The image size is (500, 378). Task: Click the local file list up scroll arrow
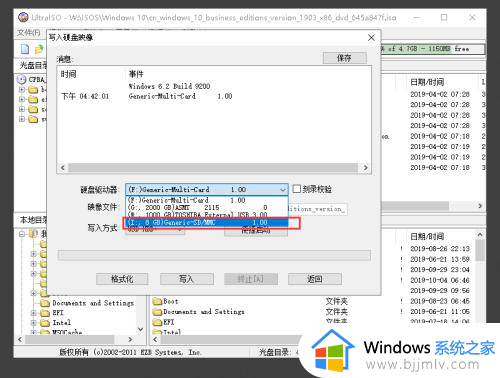tap(480, 235)
